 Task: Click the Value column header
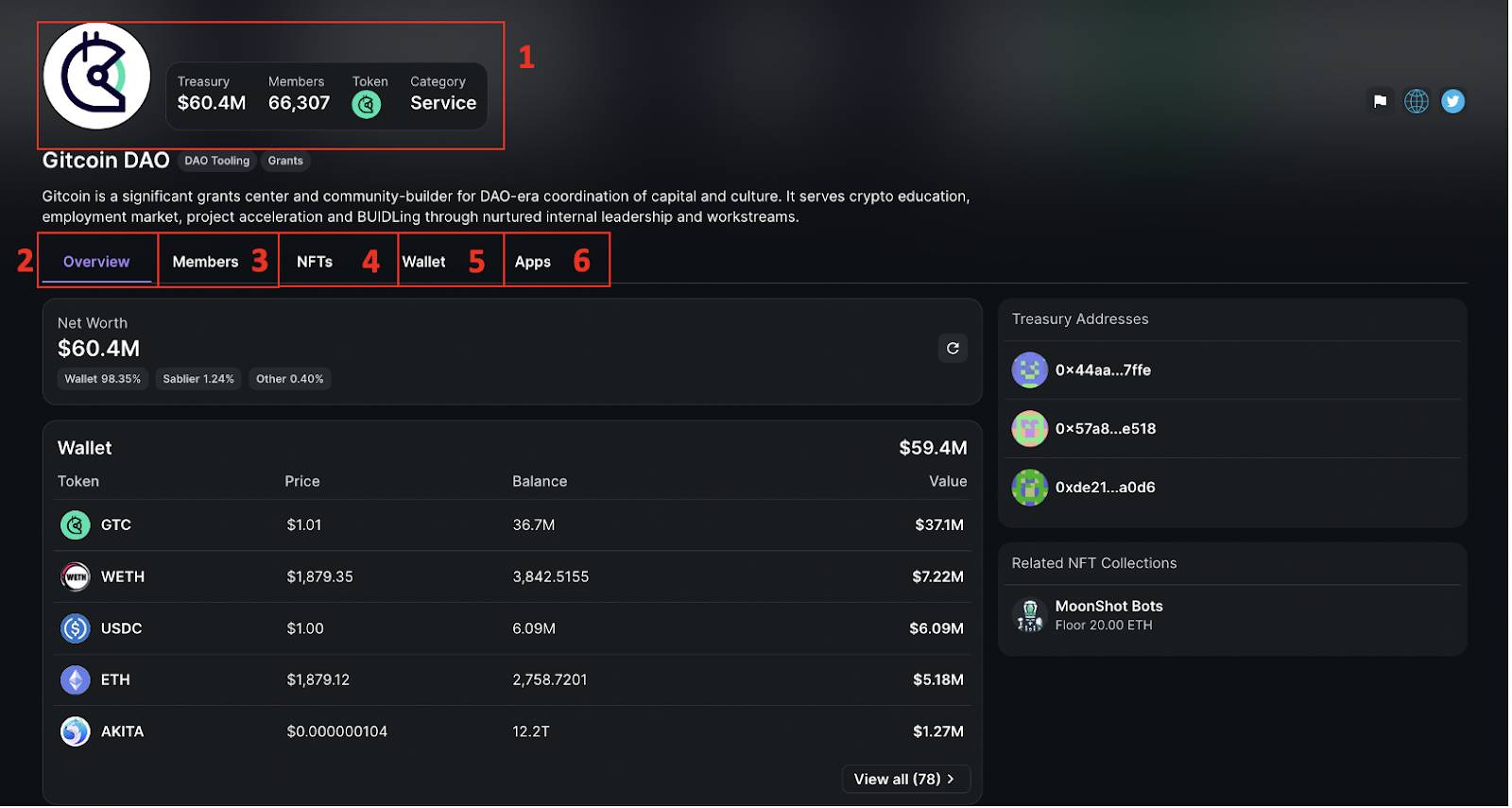pos(948,481)
